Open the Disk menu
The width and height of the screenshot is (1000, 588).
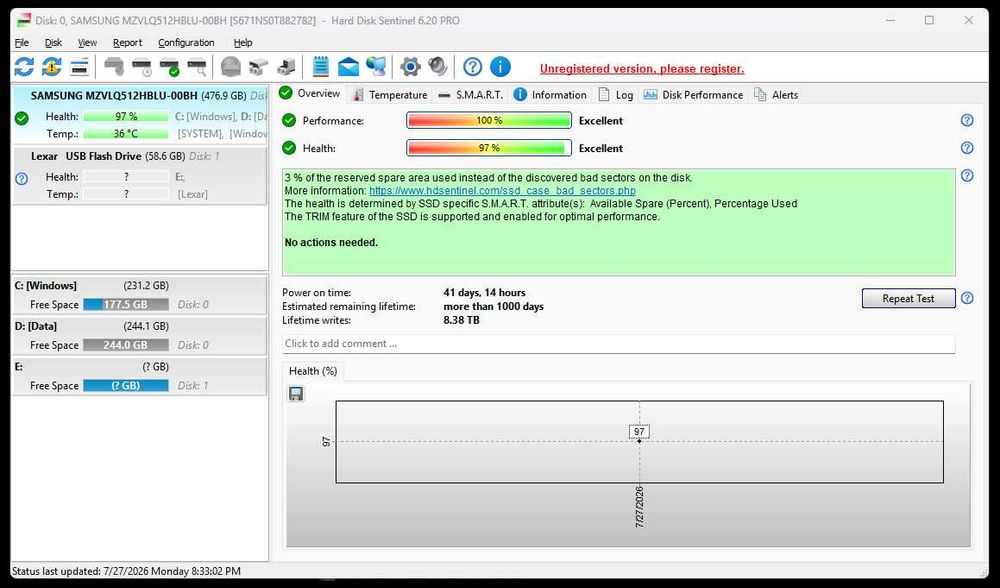53,42
